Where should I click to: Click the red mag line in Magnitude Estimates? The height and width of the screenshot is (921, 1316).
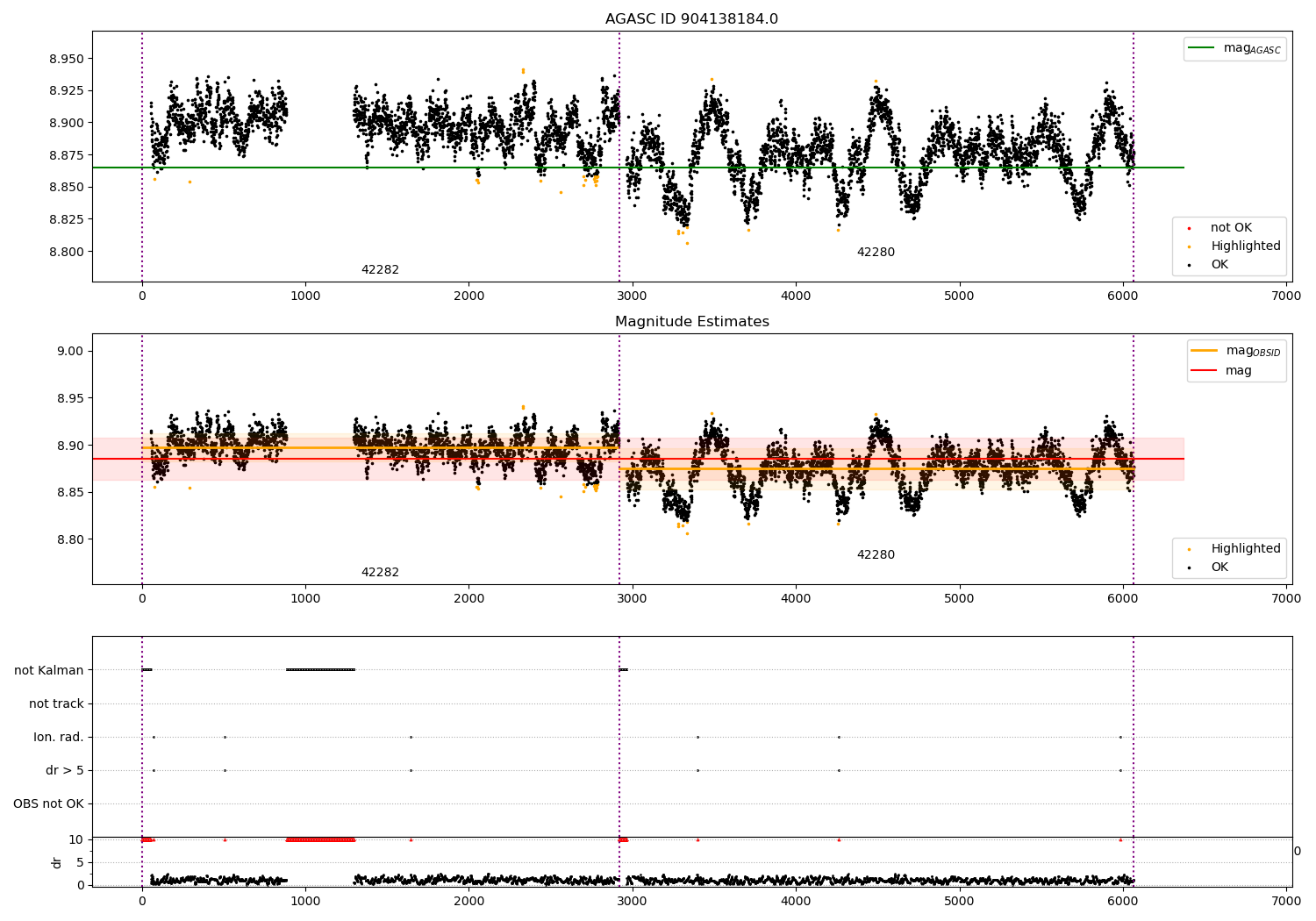638,459
